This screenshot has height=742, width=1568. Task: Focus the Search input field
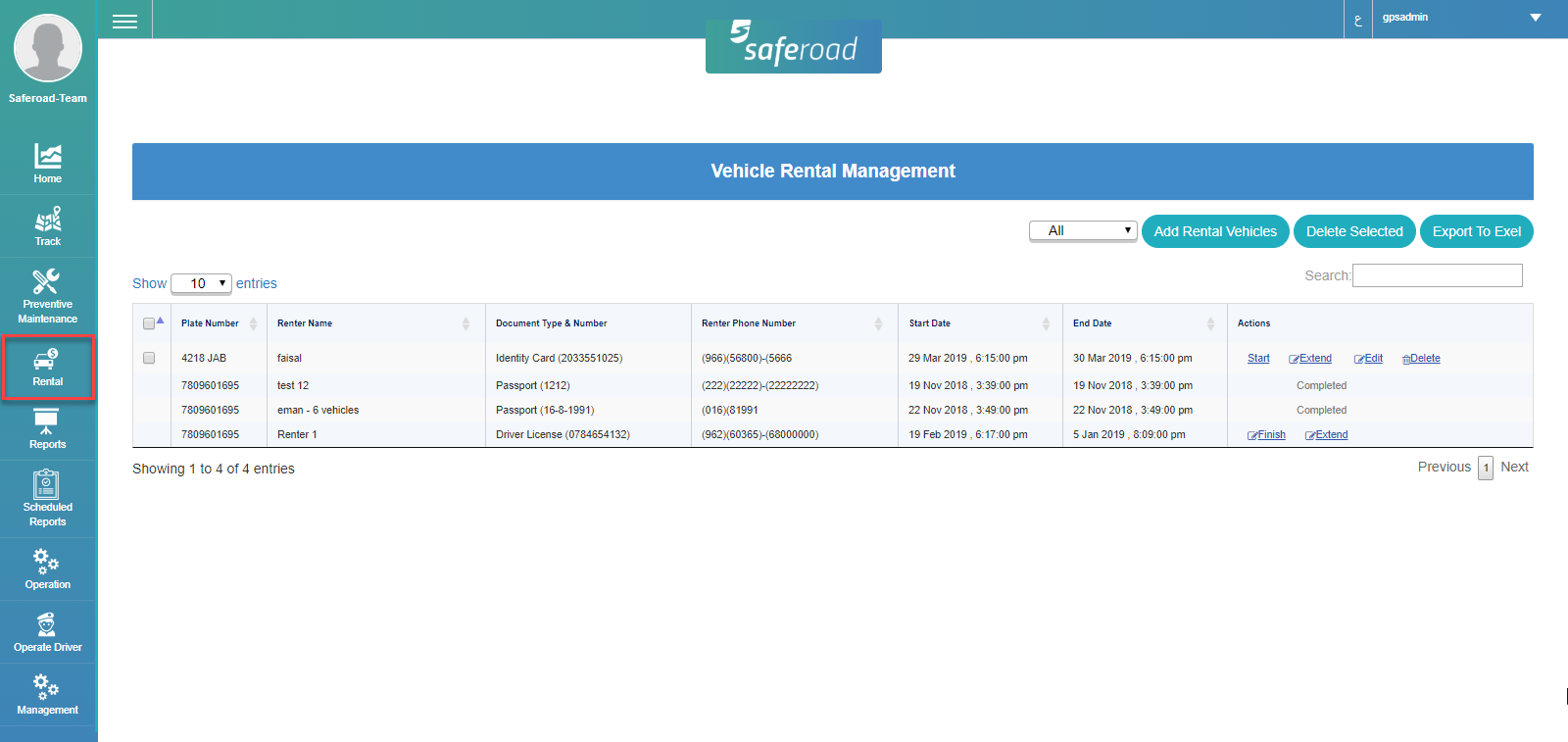1437,275
